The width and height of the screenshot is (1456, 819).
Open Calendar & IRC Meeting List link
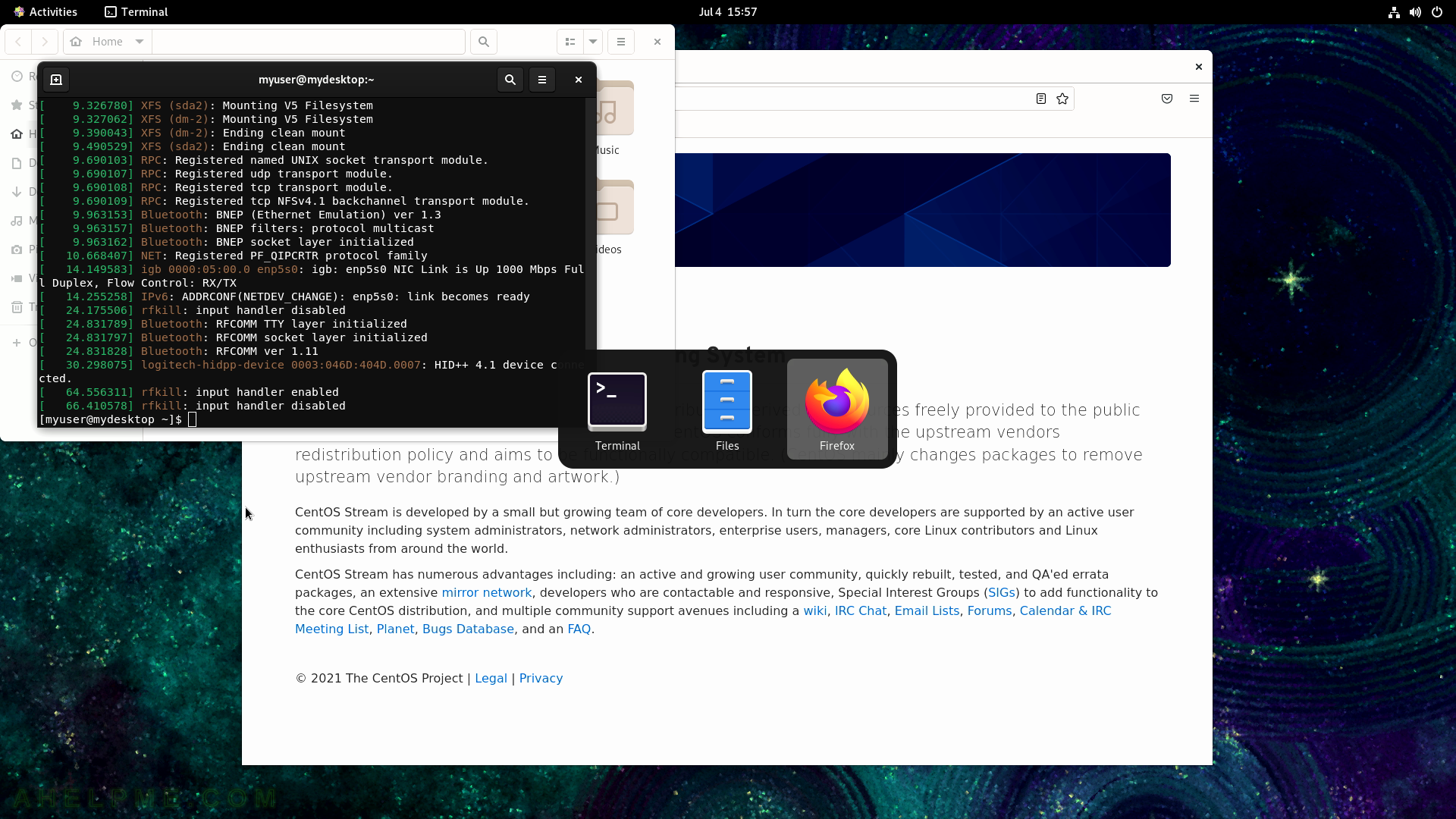[x=1065, y=611]
